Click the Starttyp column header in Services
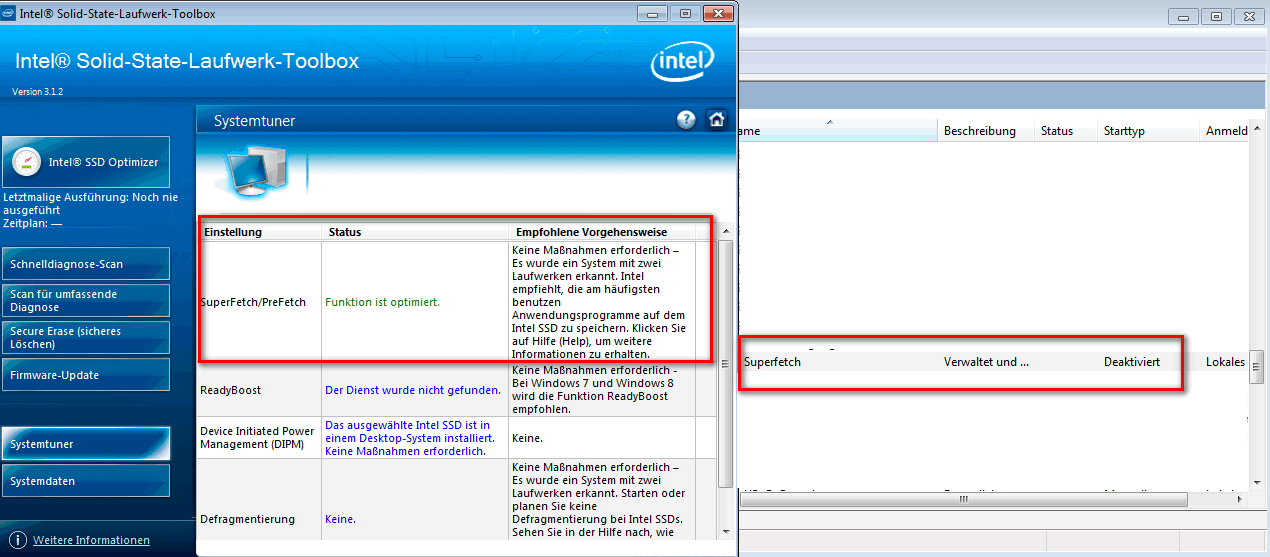This screenshot has height=557, width=1270. pos(1149,131)
